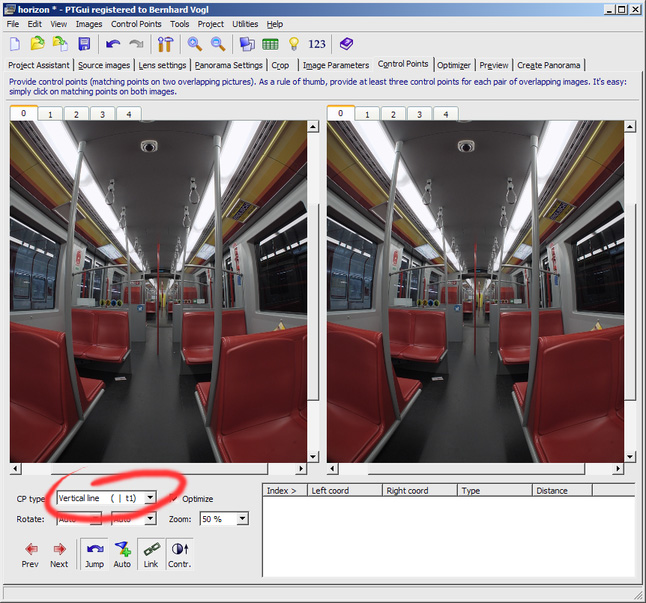Click the Prev image button

tap(30, 554)
